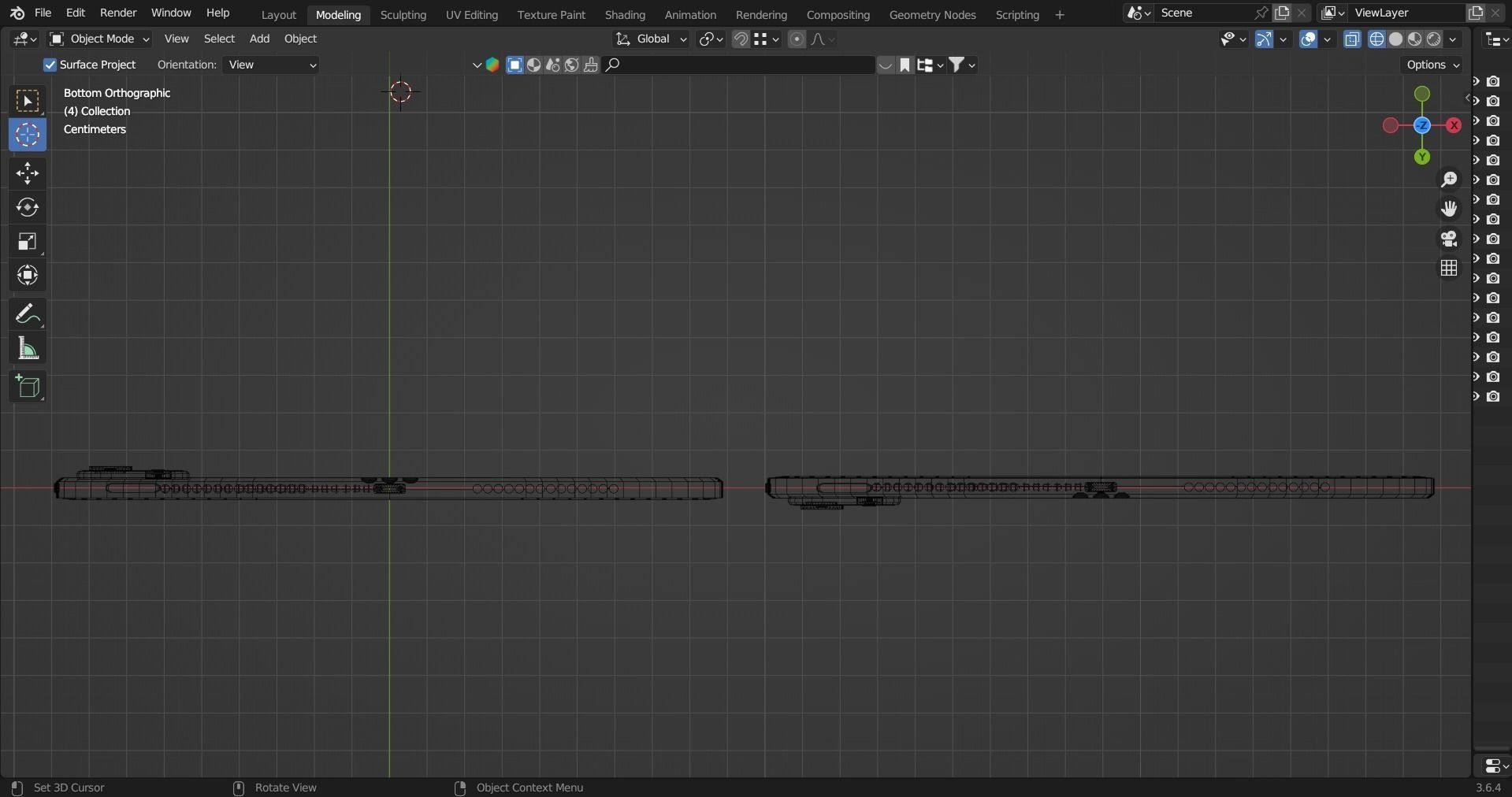Click the multicolored cube icon before the filter buttons
Viewport: 1512px width, 797px height.
(x=492, y=65)
